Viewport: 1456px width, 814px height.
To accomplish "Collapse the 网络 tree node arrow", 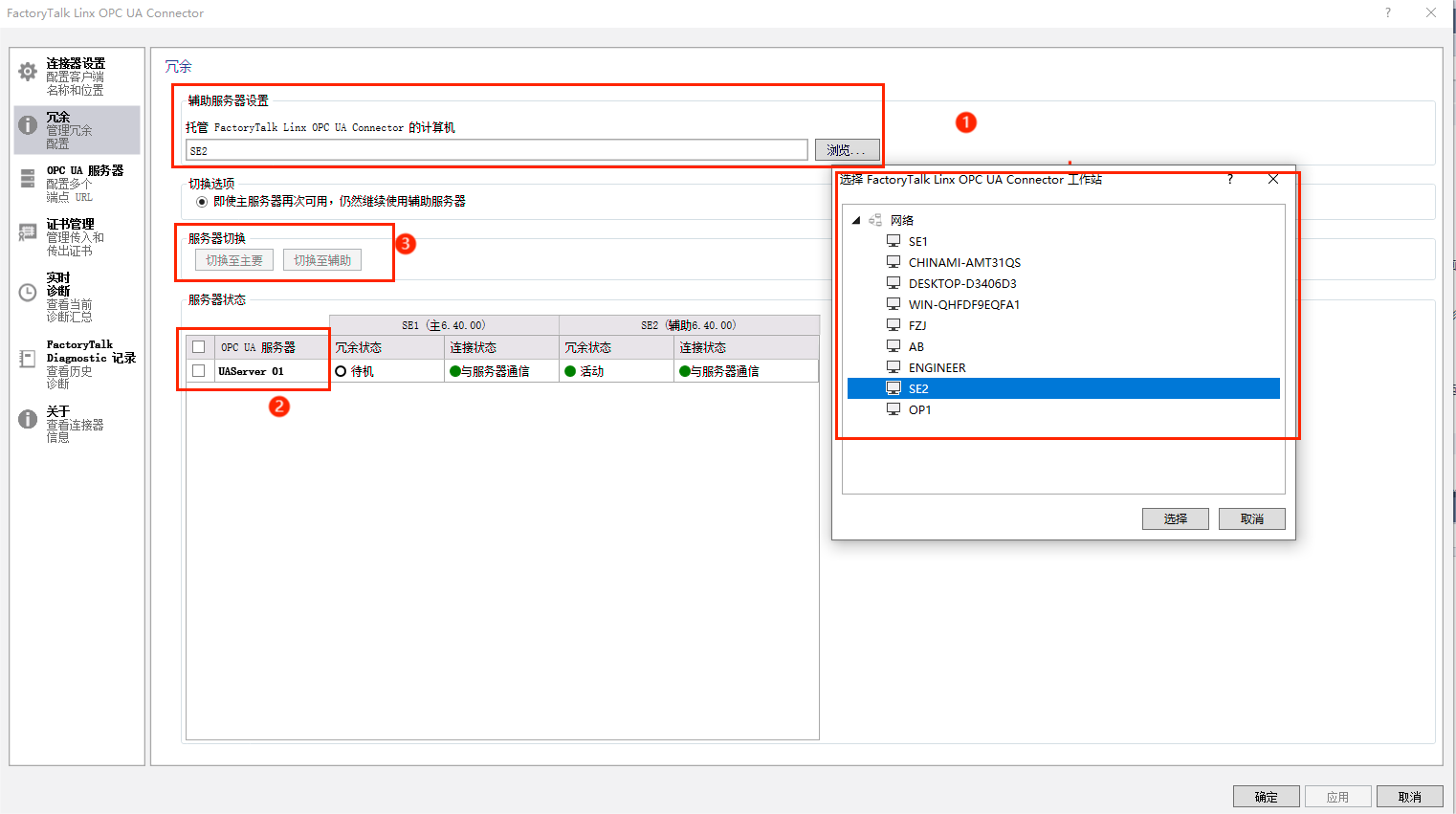I will click(856, 220).
